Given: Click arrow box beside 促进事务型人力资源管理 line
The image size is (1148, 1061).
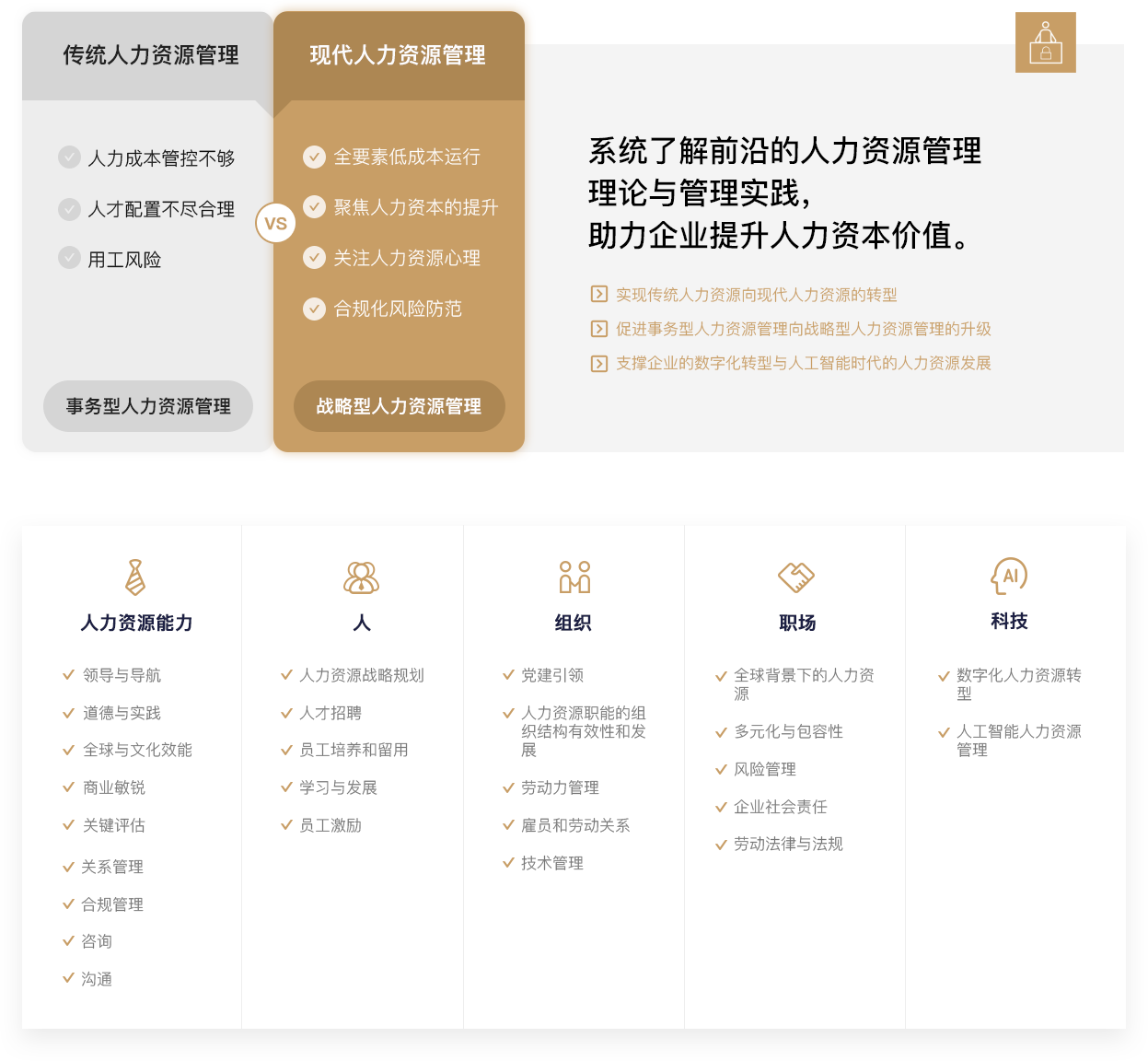Looking at the screenshot, I should (598, 329).
